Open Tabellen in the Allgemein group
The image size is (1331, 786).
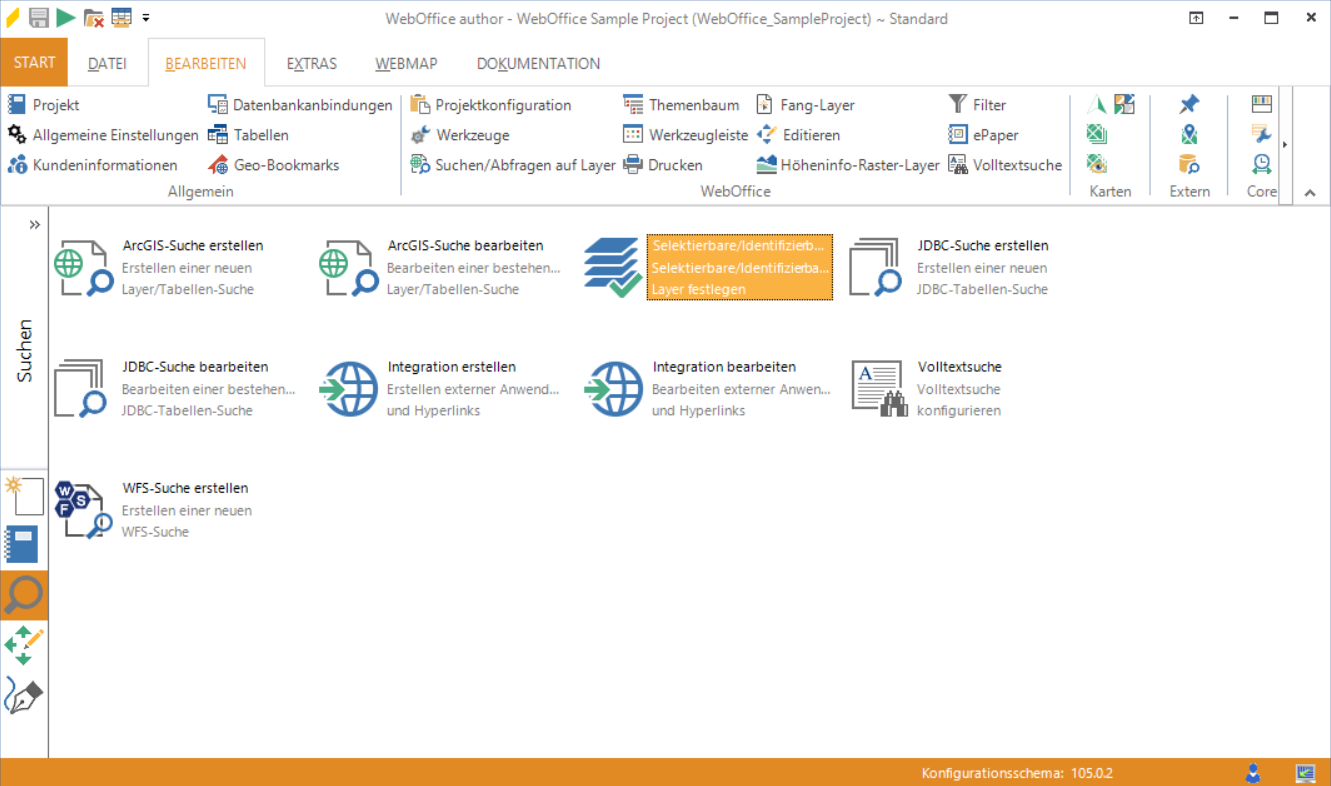(248, 135)
